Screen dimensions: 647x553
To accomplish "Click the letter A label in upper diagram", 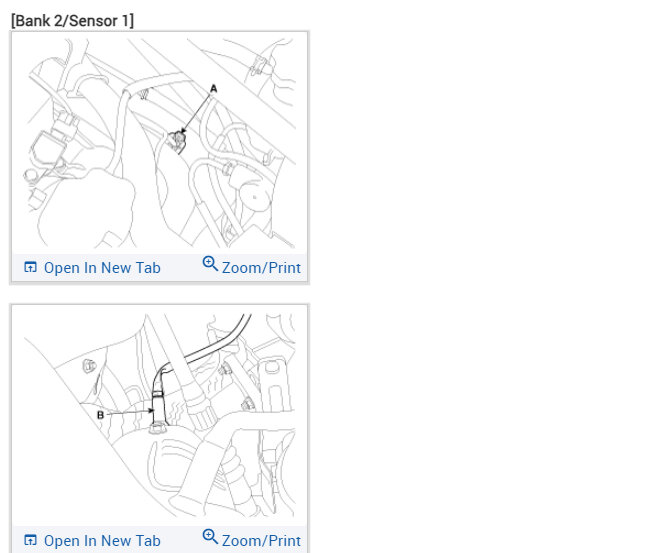I will point(213,88).
